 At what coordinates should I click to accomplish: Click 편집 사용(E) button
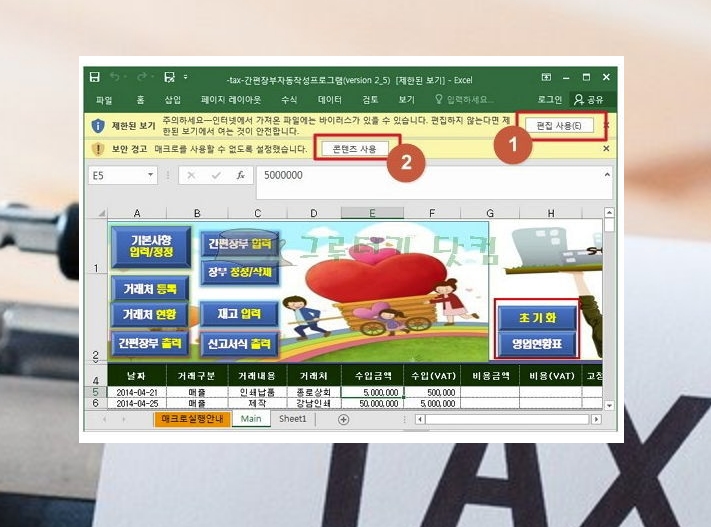559,126
